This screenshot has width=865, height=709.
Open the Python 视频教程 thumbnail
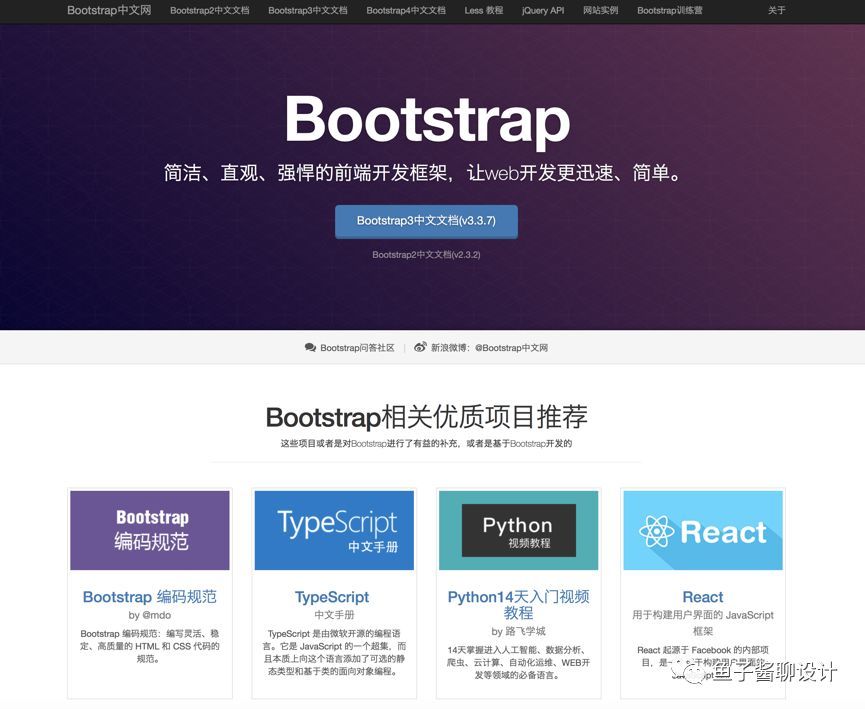519,530
